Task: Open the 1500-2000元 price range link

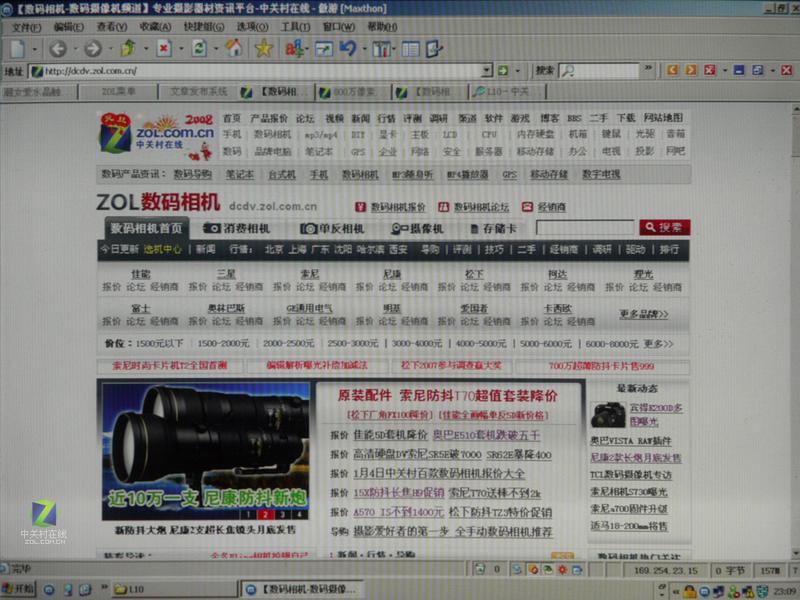Action: [x=223, y=343]
